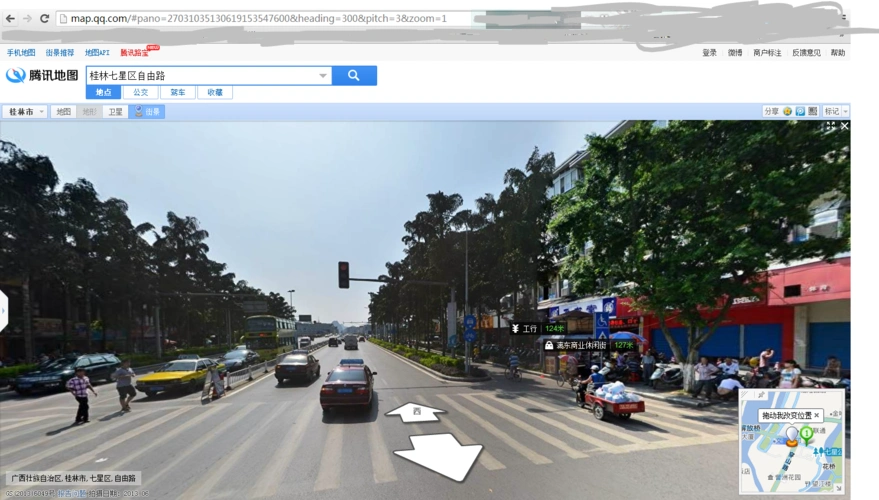The width and height of the screenshot is (879, 500).
Task: Toggle 街景 street view mode
Action: point(147,112)
